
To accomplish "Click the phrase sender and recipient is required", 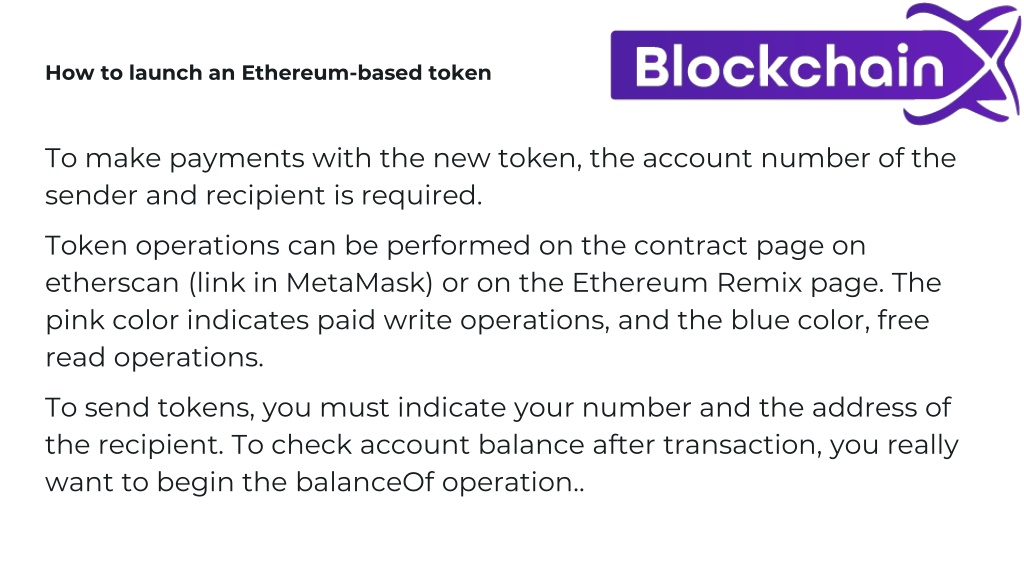I will point(263,195).
